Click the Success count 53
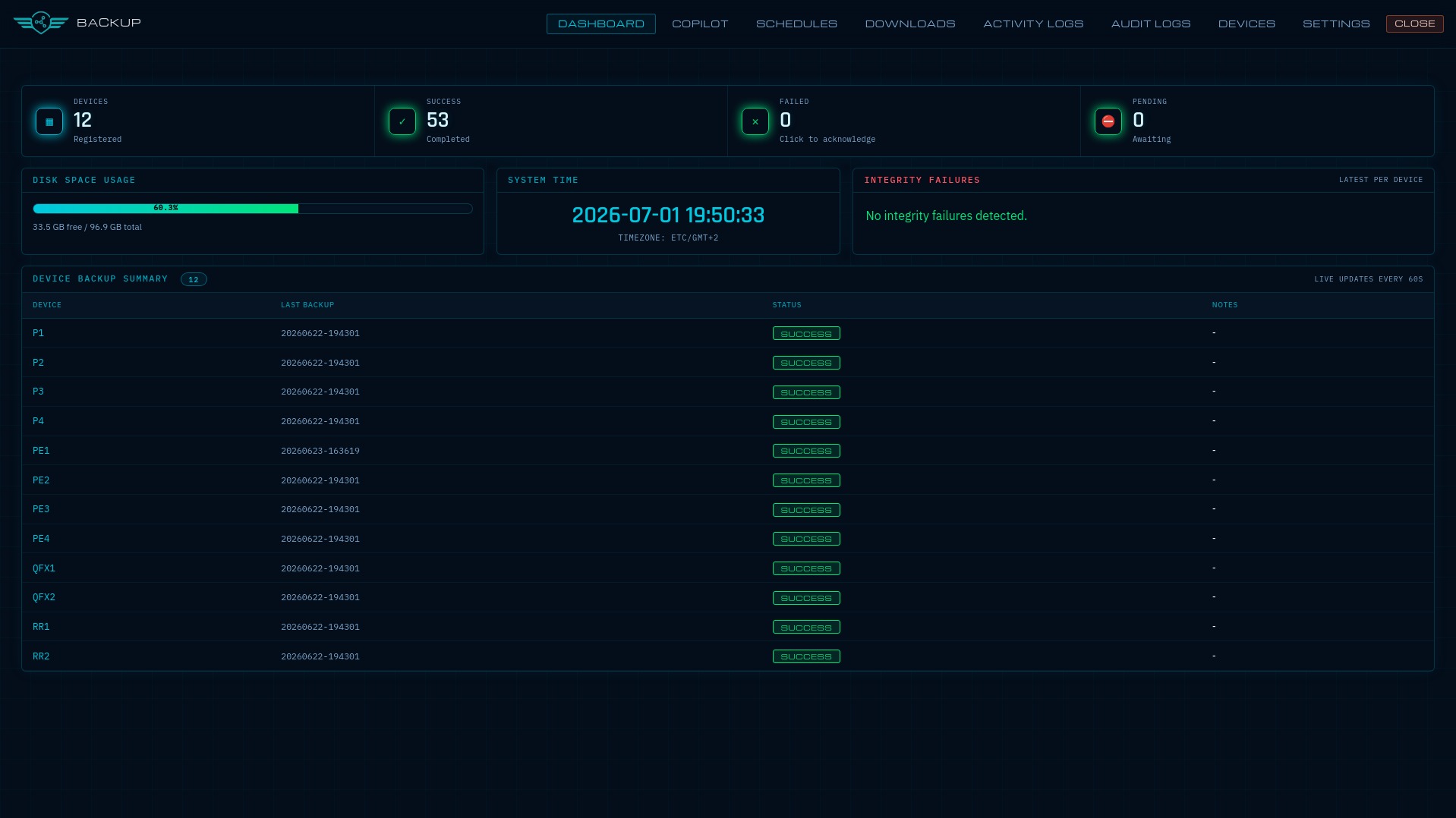Screen dimensions: 1456x818 pos(437,120)
